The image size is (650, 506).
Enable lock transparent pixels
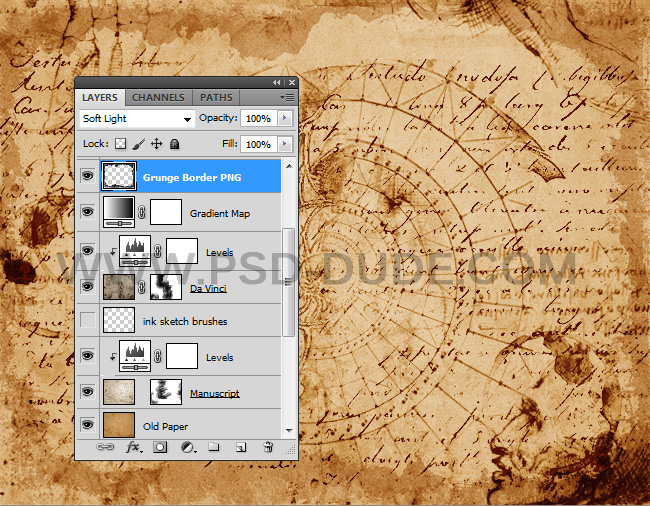[x=120, y=144]
